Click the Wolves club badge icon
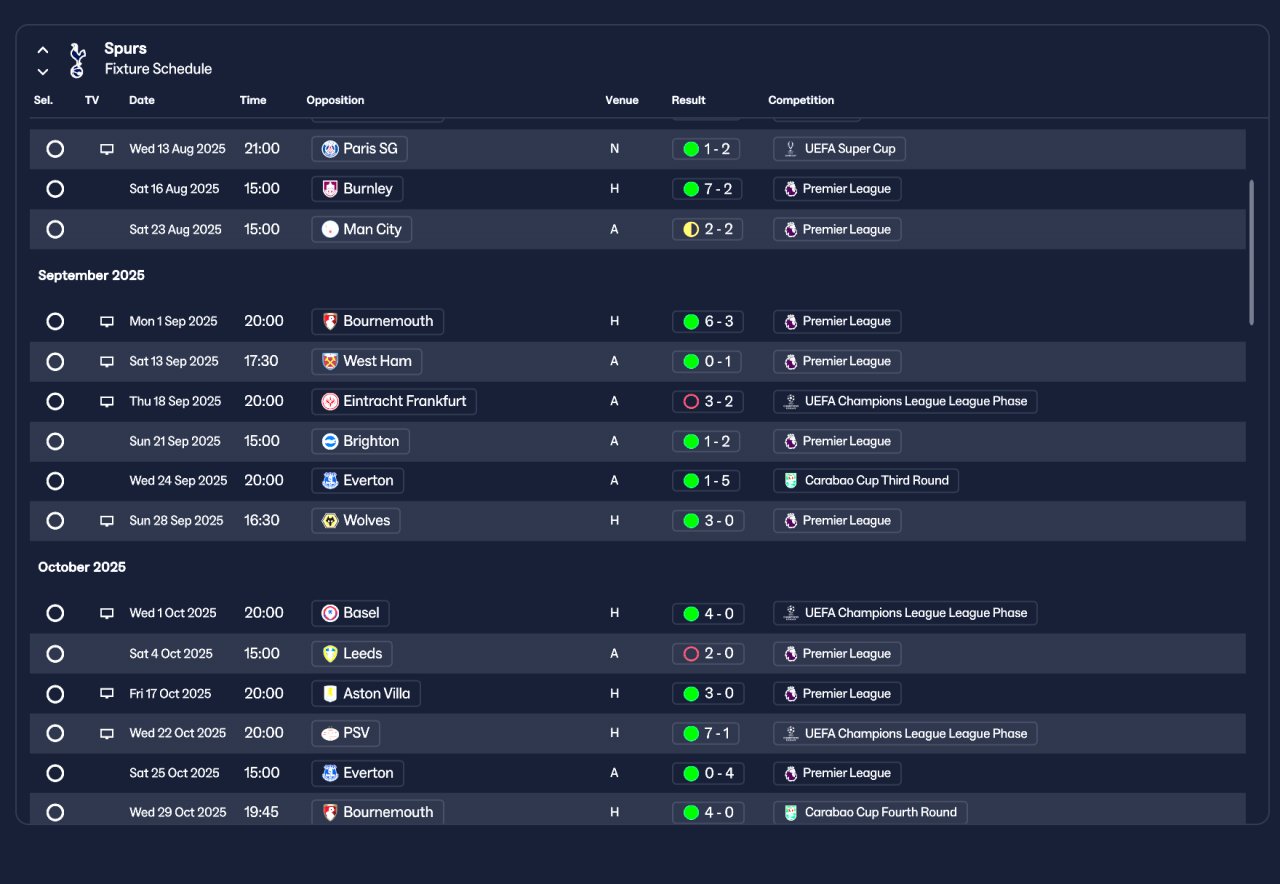1280x884 pixels. 330,521
